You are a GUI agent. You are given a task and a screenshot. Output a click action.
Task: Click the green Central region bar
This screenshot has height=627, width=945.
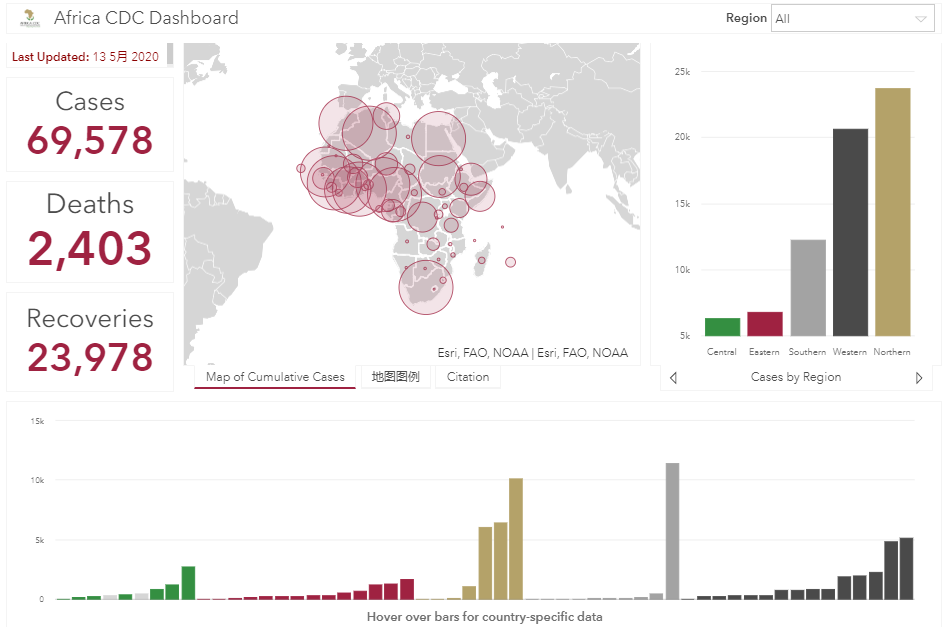click(x=722, y=327)
